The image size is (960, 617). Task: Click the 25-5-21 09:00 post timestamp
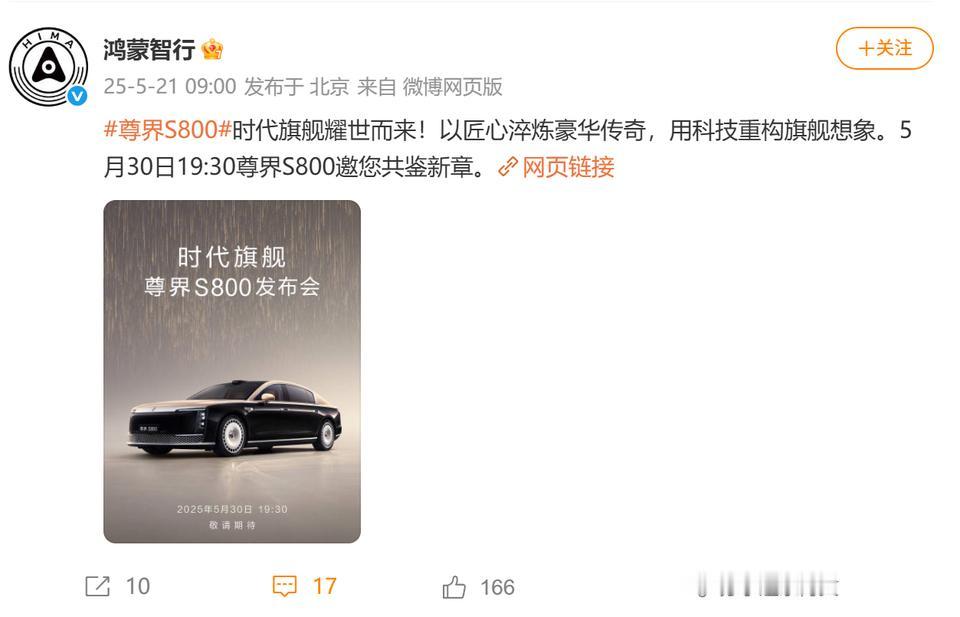pos(170,86)
